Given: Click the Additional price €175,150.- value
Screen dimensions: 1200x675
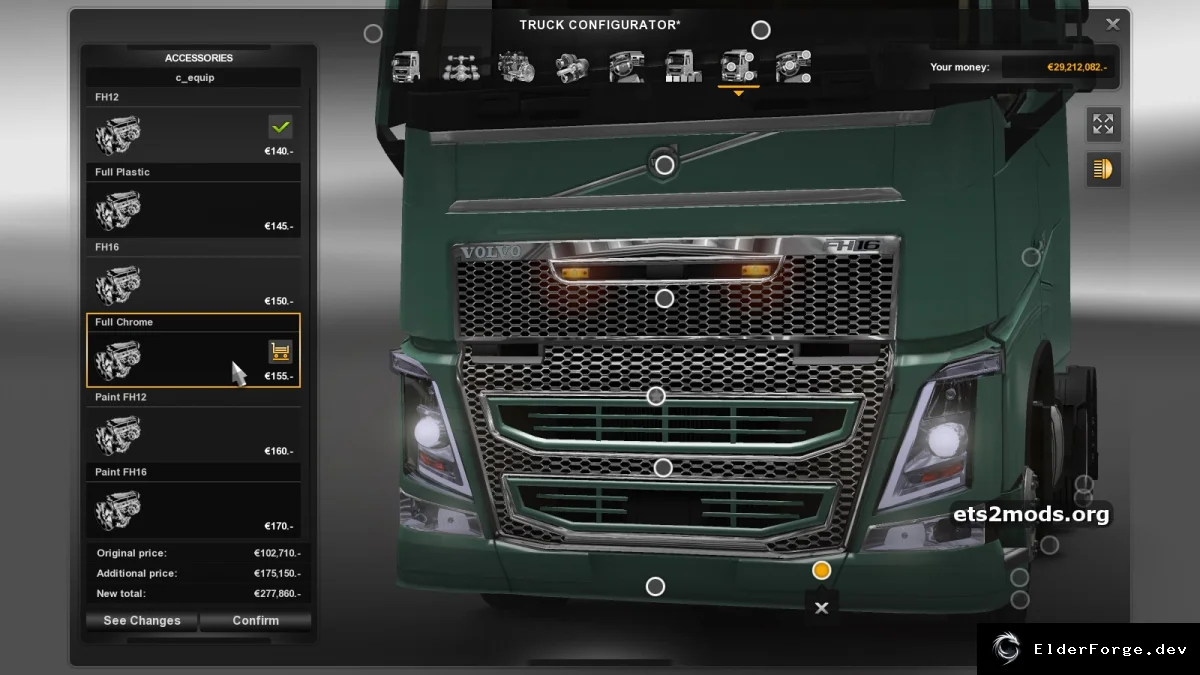Looking at the screenshot, I should tap(277, 574).
